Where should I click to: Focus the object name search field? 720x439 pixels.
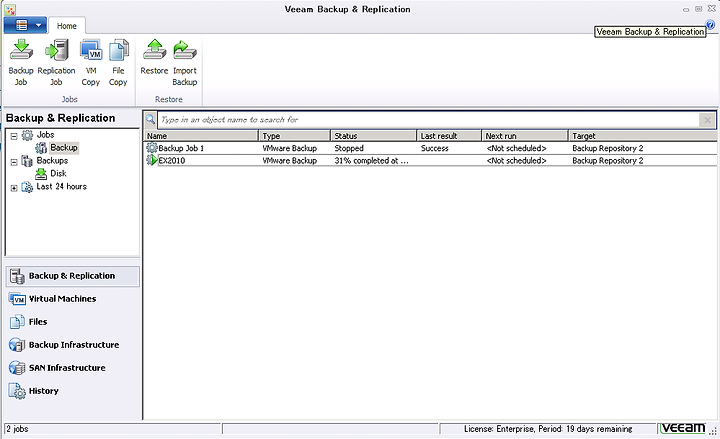click(428, 120)
